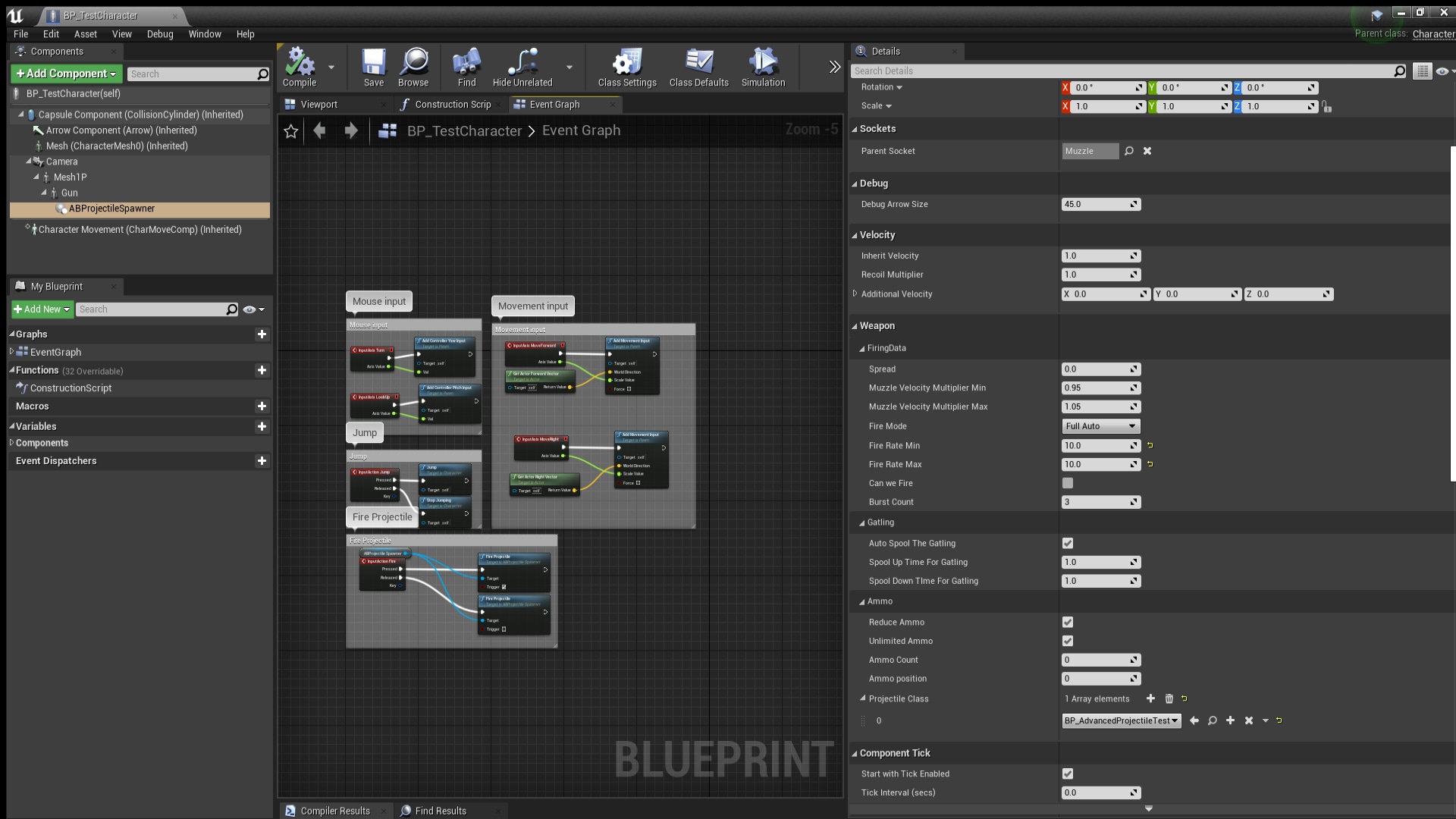Star the Event Graph as a favorite
The height and width of the screenshot is (819, 1456).
290,130
